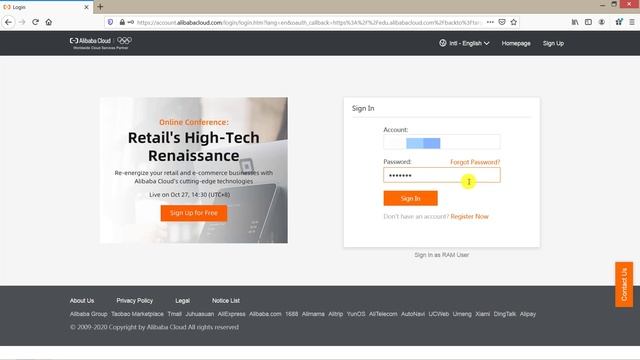Open a new tab with plus button
The image size is (640, 360).
[x=100, y=7]
